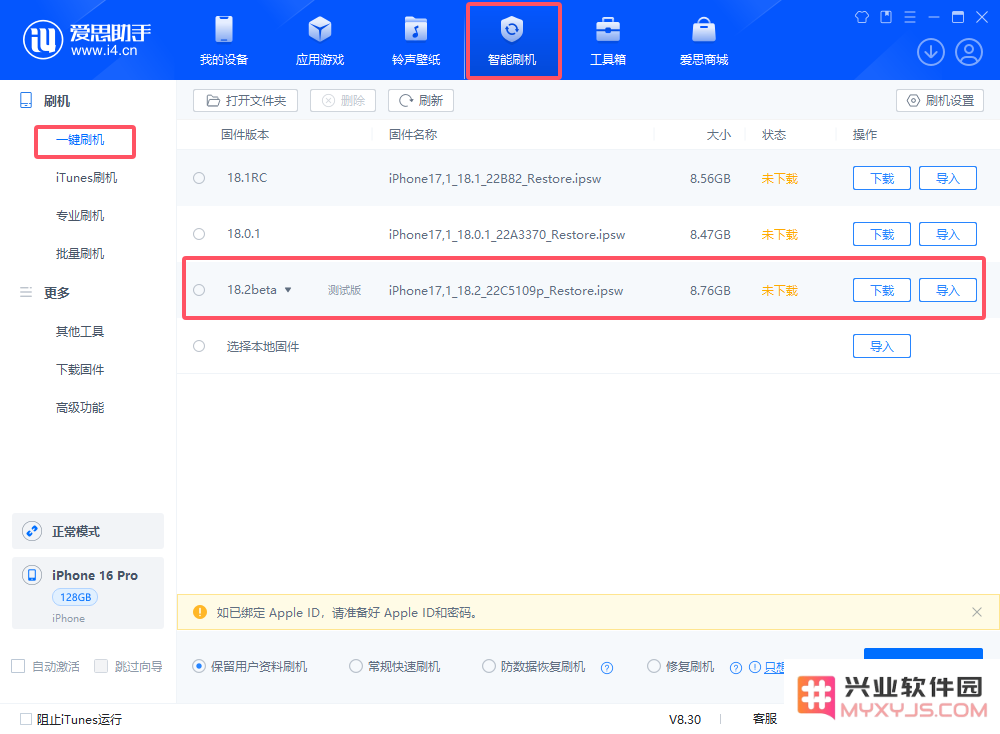The height and width of the screenshot is (734, 1000).
Task: Download the 18.0.1 firmware
Action: click(x=882, y=235)
